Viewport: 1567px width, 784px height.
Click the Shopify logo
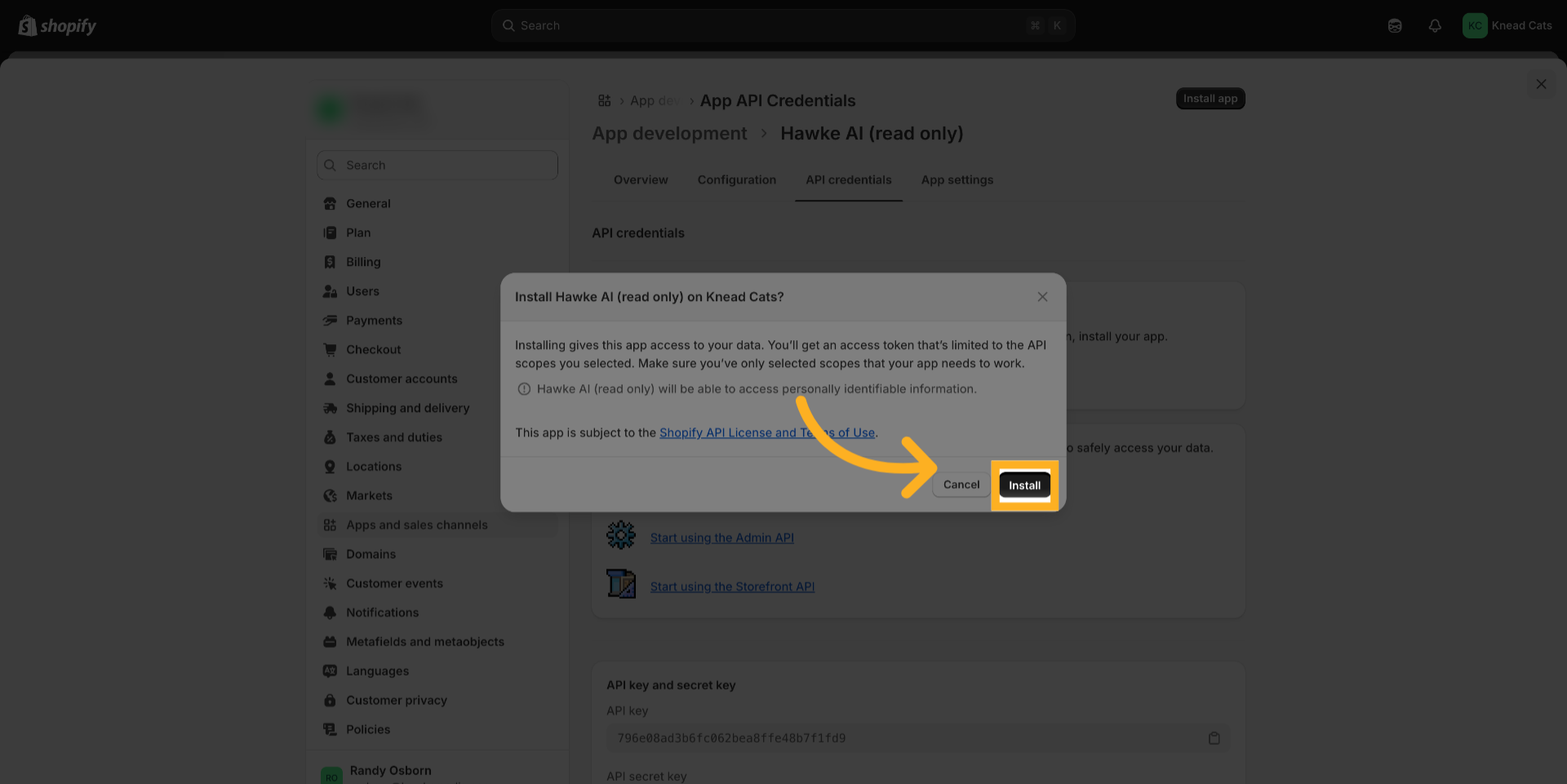(57, 26)
